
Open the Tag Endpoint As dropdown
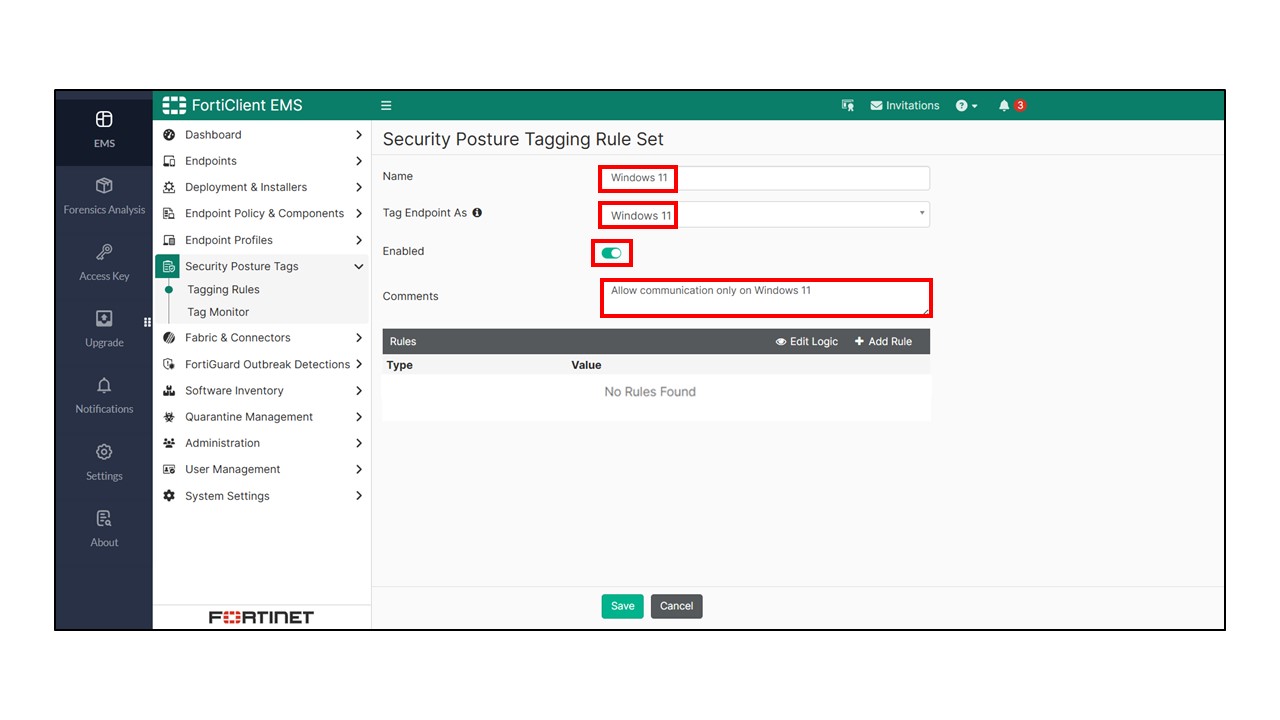(765, 215)
